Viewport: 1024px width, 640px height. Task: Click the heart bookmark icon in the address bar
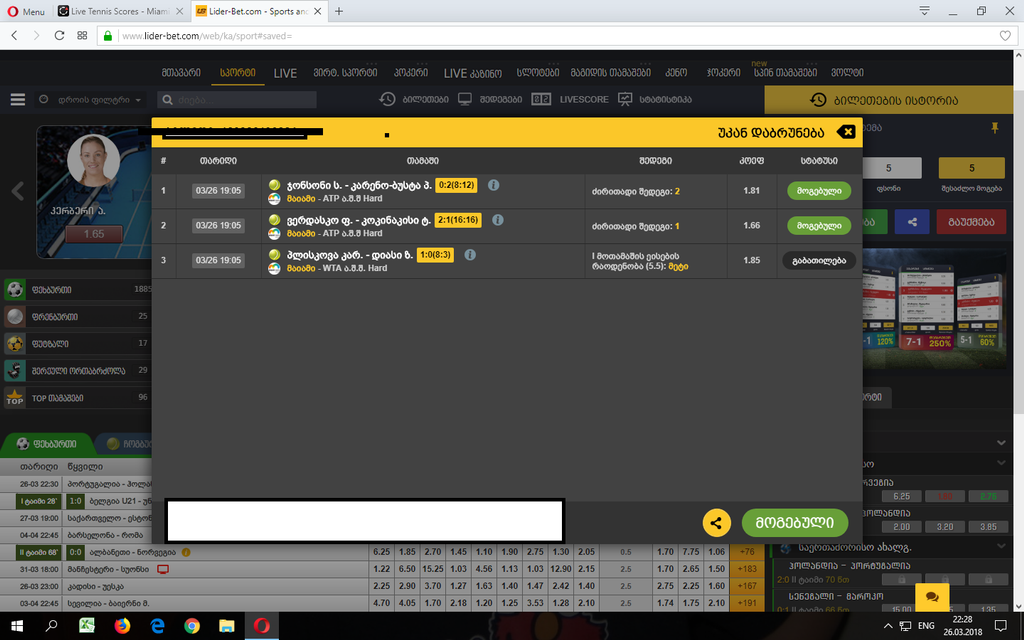point(1006,35)
